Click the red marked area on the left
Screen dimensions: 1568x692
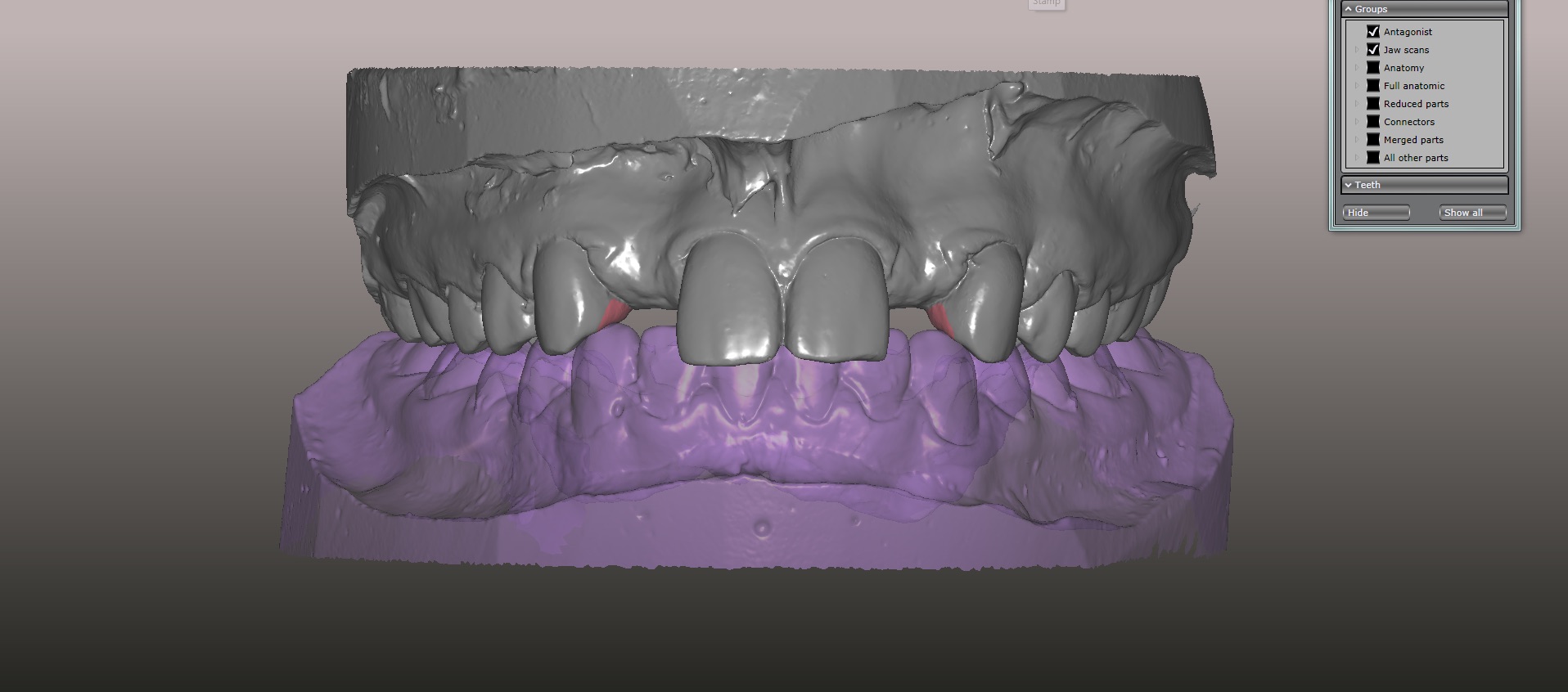(x=612, y=314)
